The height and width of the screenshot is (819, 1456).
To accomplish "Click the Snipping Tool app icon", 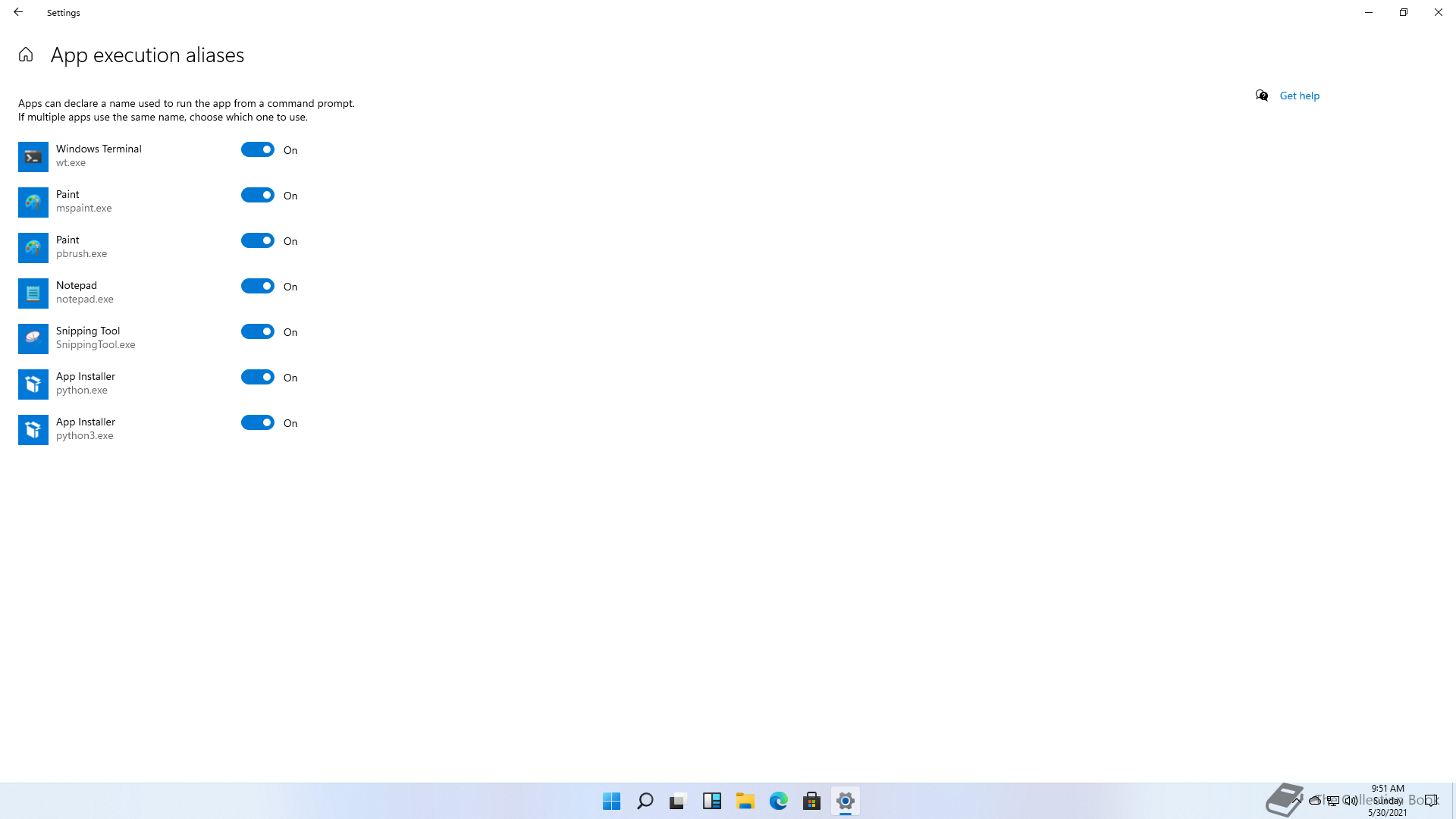I will click(33, 339).
